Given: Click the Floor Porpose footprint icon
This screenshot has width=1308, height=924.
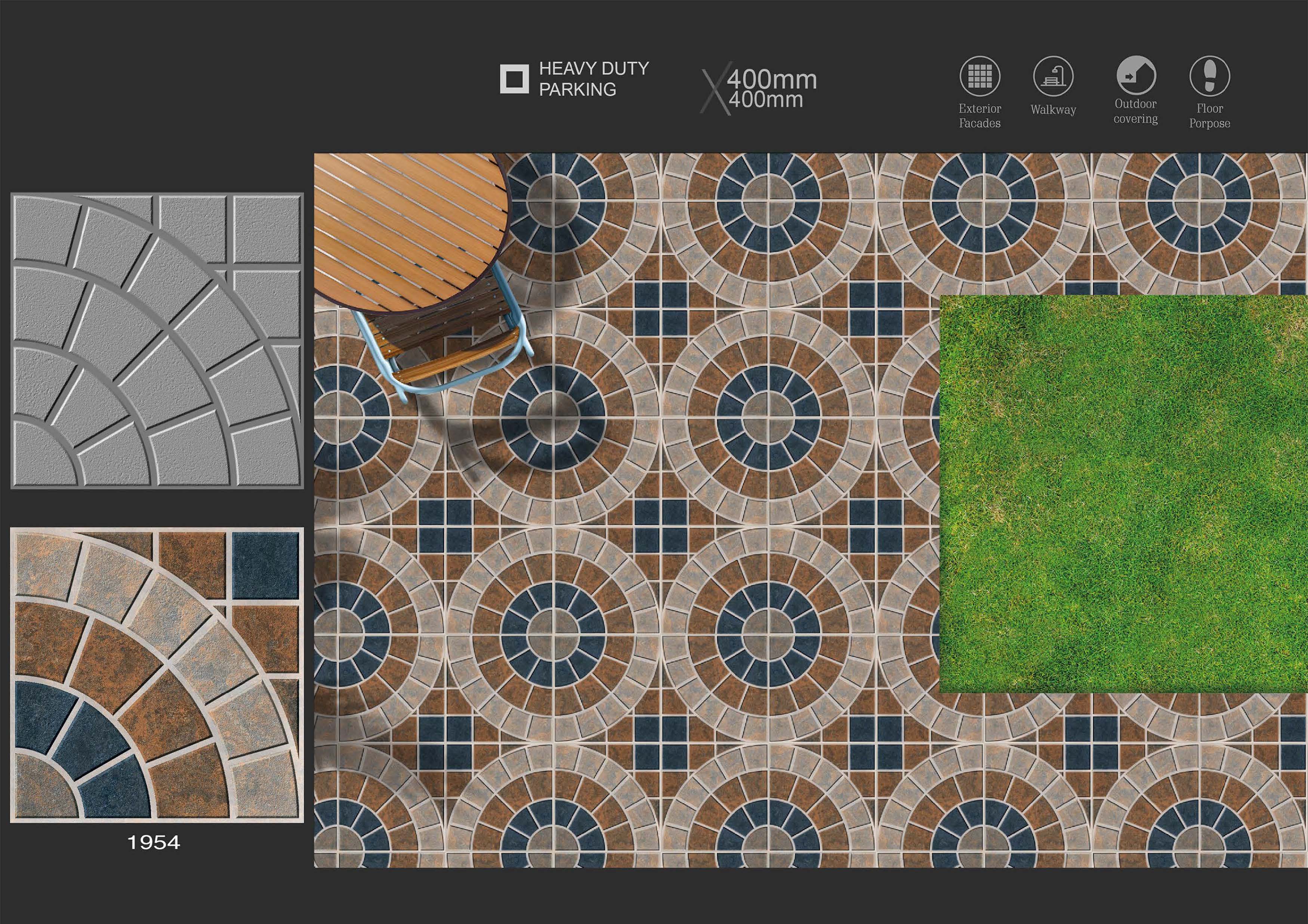Looking at the screenshot, I should point(1209,76).
